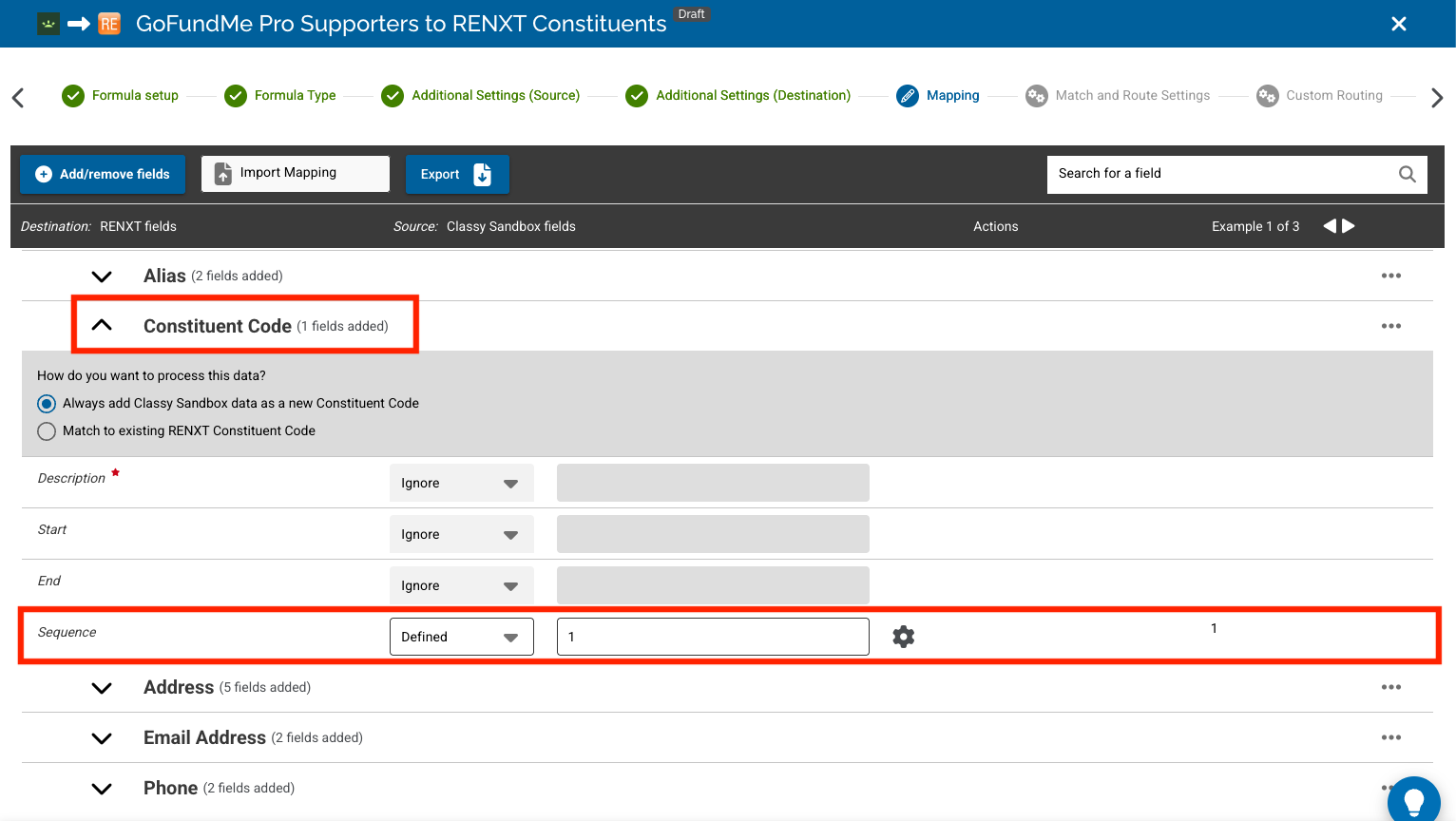1456x821 pixels.
Task: Open Constituent Code section options menu
Action: click(1391, 326)
